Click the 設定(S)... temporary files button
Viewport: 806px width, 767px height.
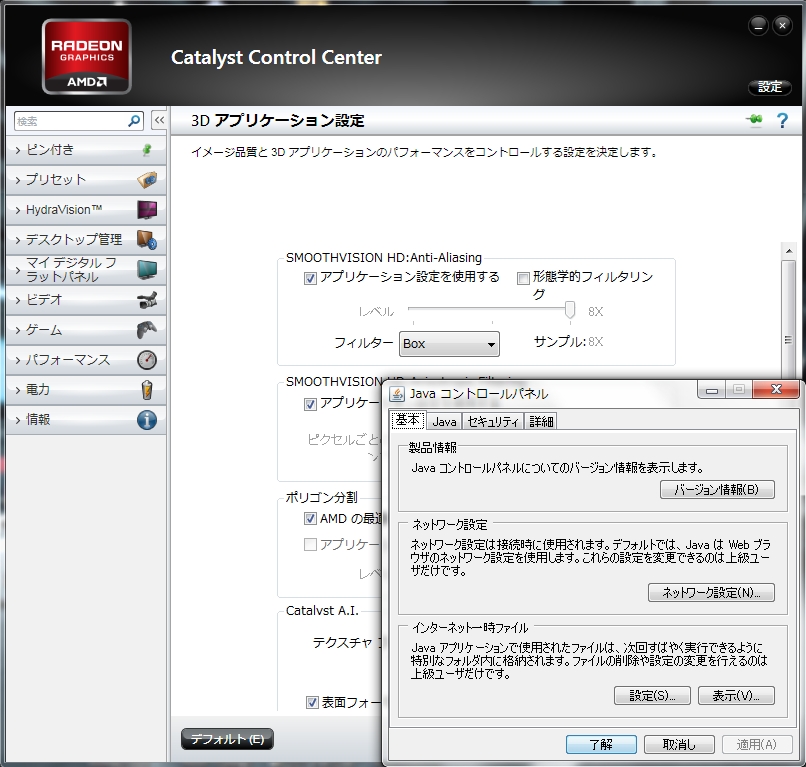coord(652,696)
